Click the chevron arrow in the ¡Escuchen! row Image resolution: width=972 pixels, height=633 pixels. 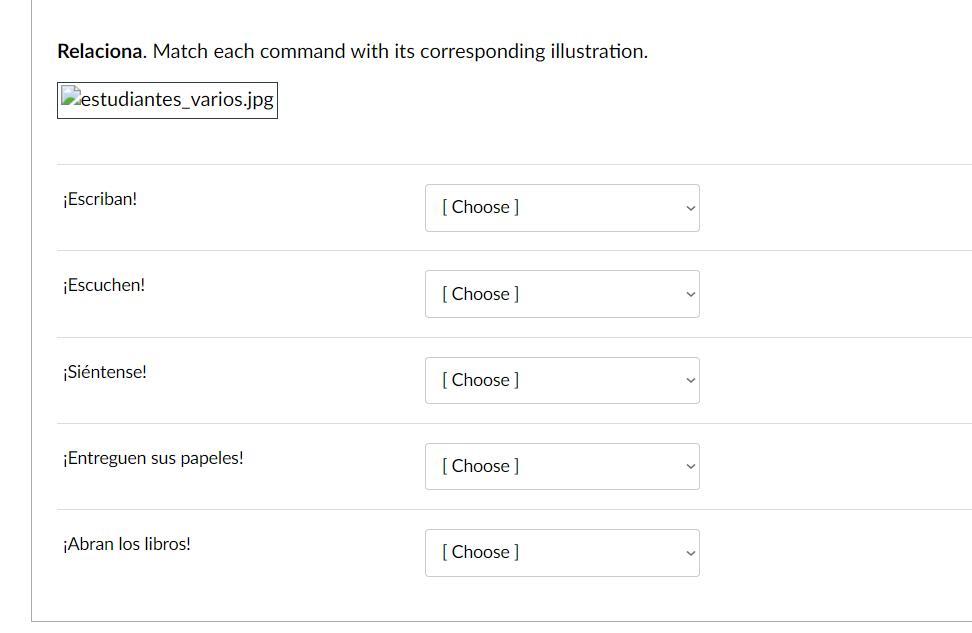point(689,294)
